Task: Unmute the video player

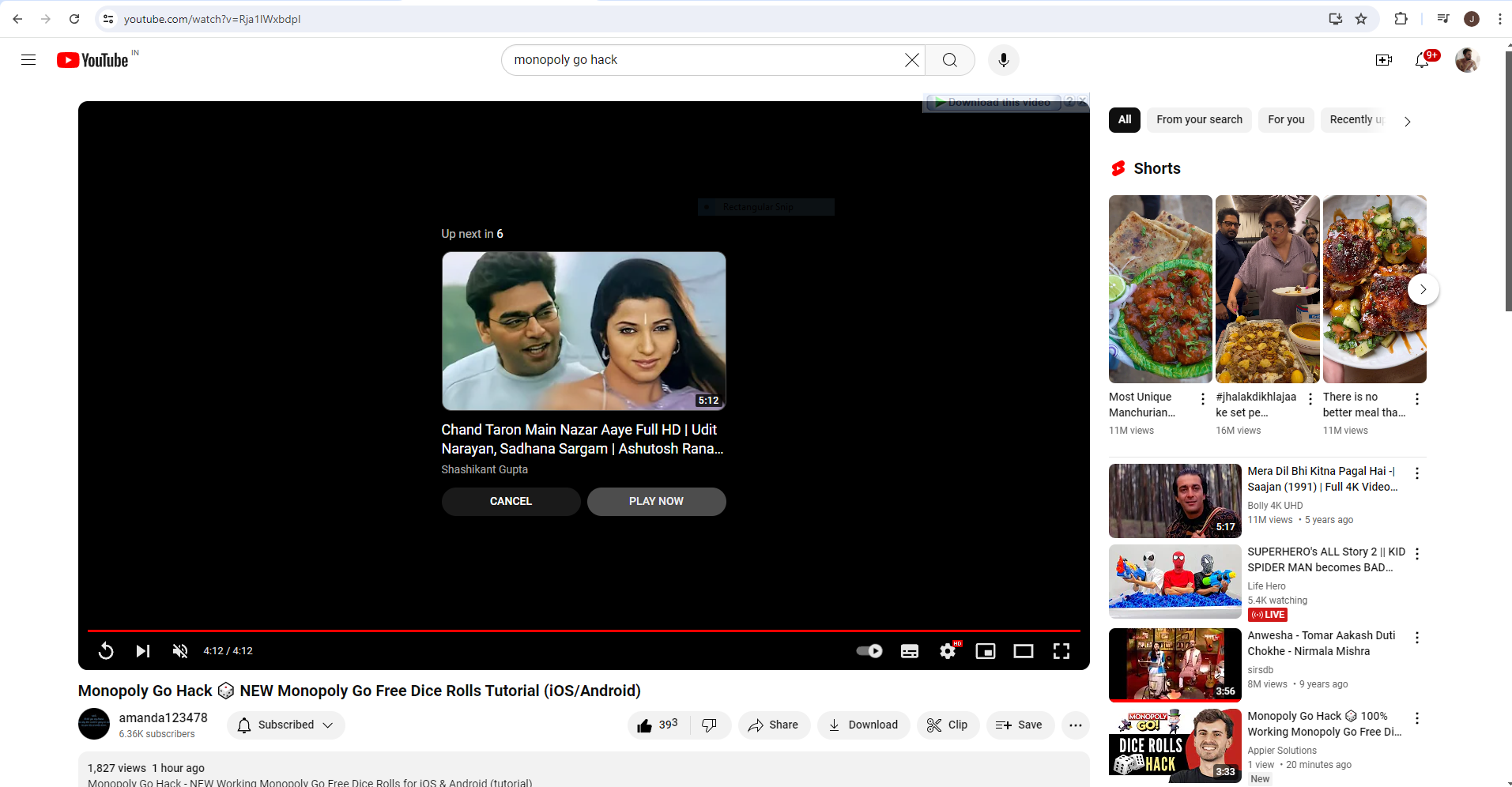Action: (x=180, y=651)
